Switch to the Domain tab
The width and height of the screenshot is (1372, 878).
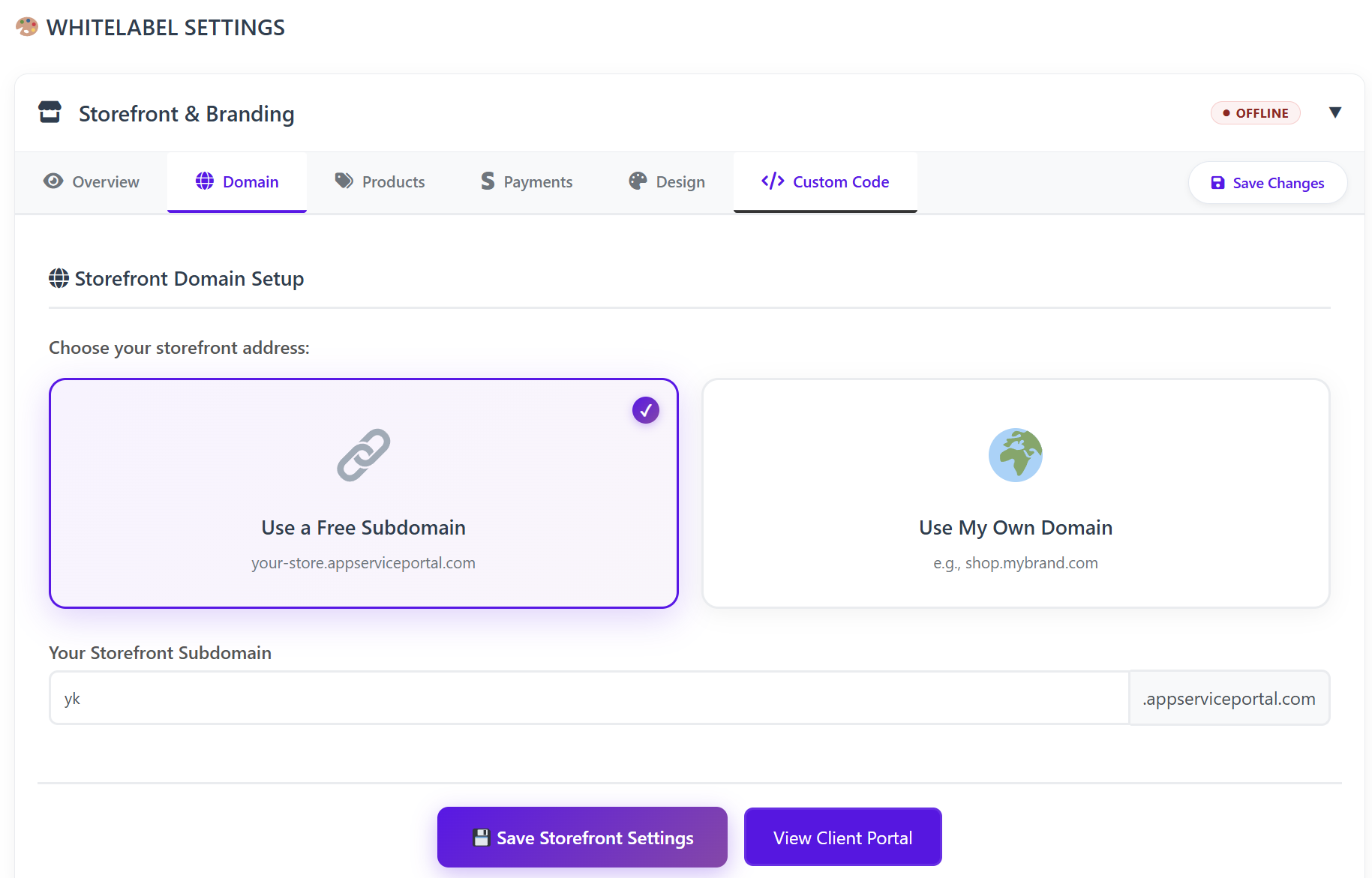click(237, 182)
